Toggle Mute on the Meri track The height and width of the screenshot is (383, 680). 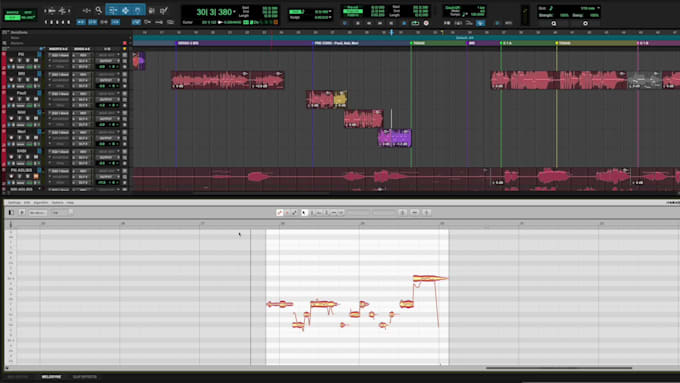tap(36, 137)
